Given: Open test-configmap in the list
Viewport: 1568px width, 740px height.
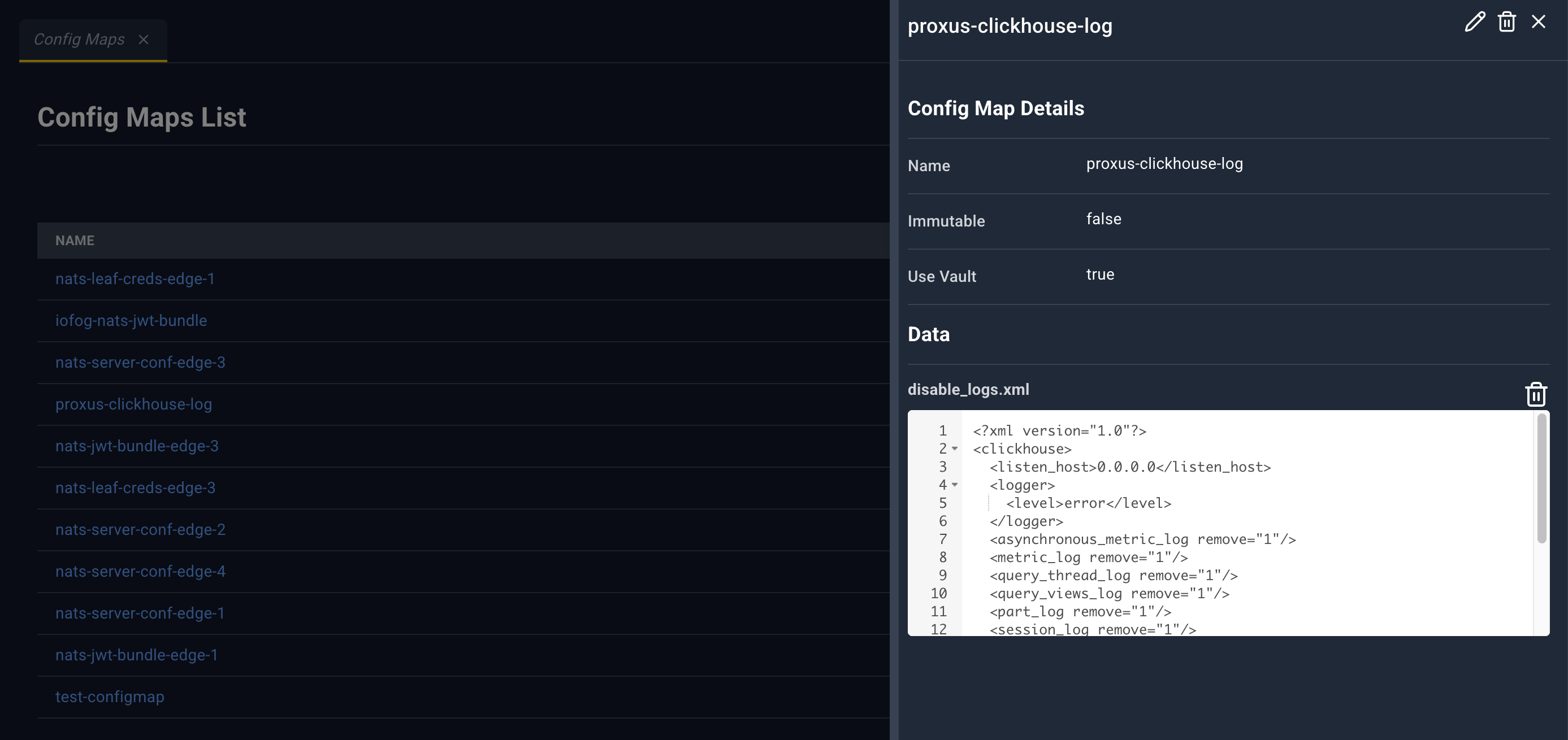Looking at the screenshot, I should pyautogui.click(x=110, y=697).
